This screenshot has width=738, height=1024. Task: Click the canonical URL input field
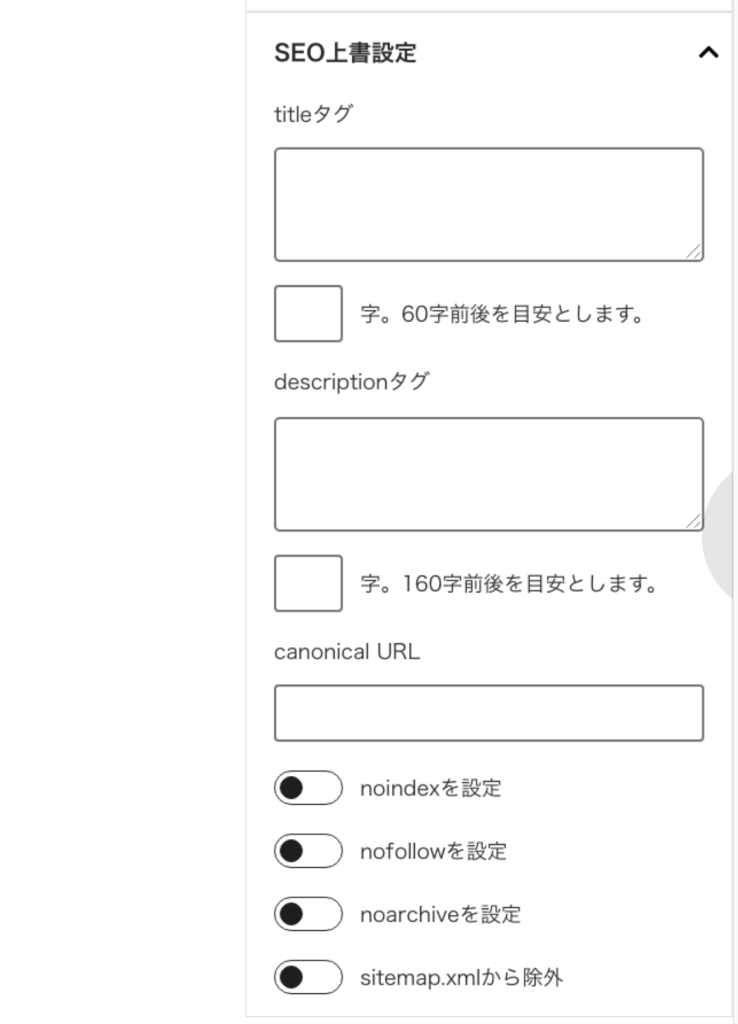pyautogui.click(x=488, y=713)
